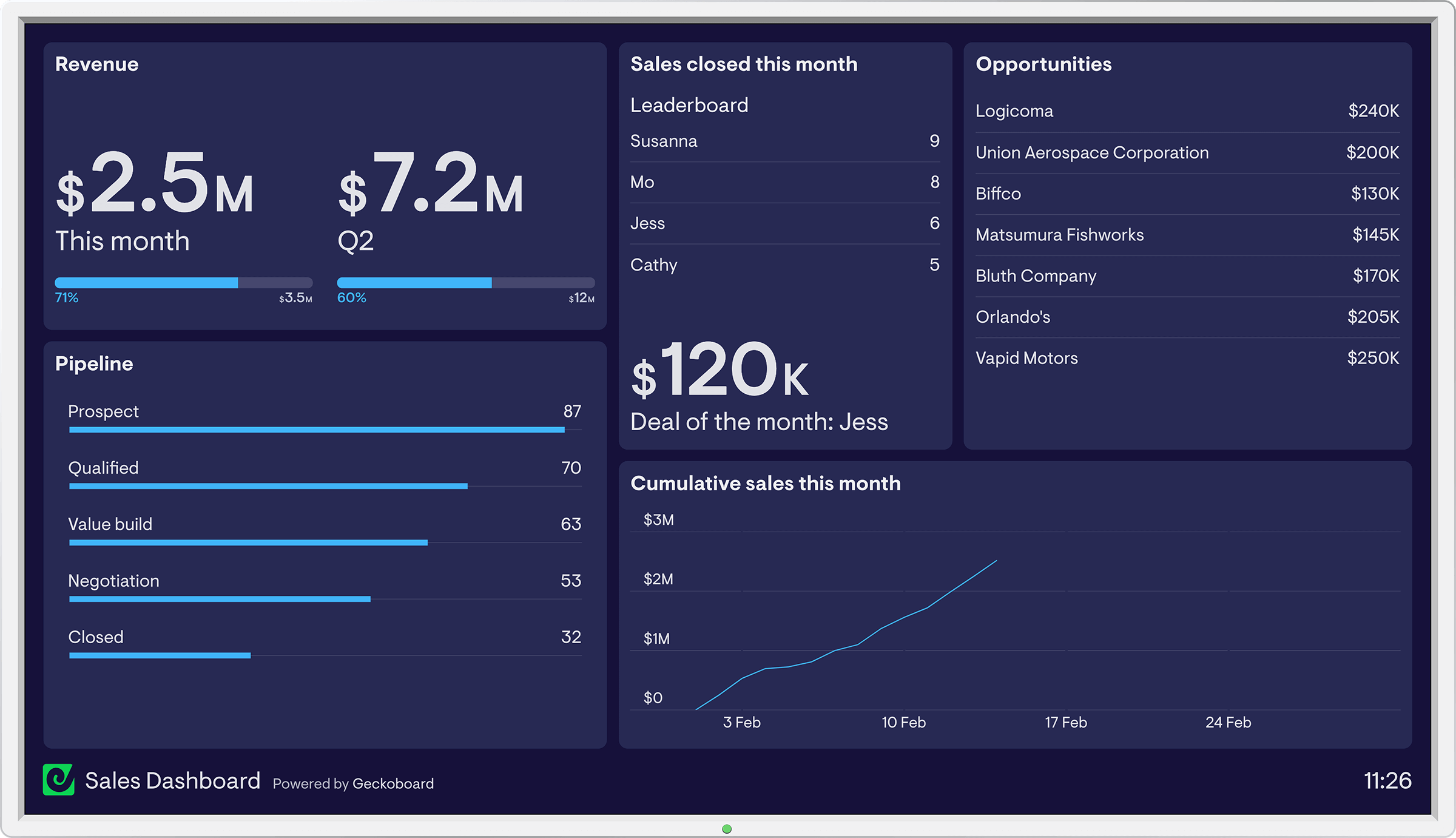Open Union Aerospace Corporation opportunity
This screenshot has width=1456, height=838.
click(1187, 152)
